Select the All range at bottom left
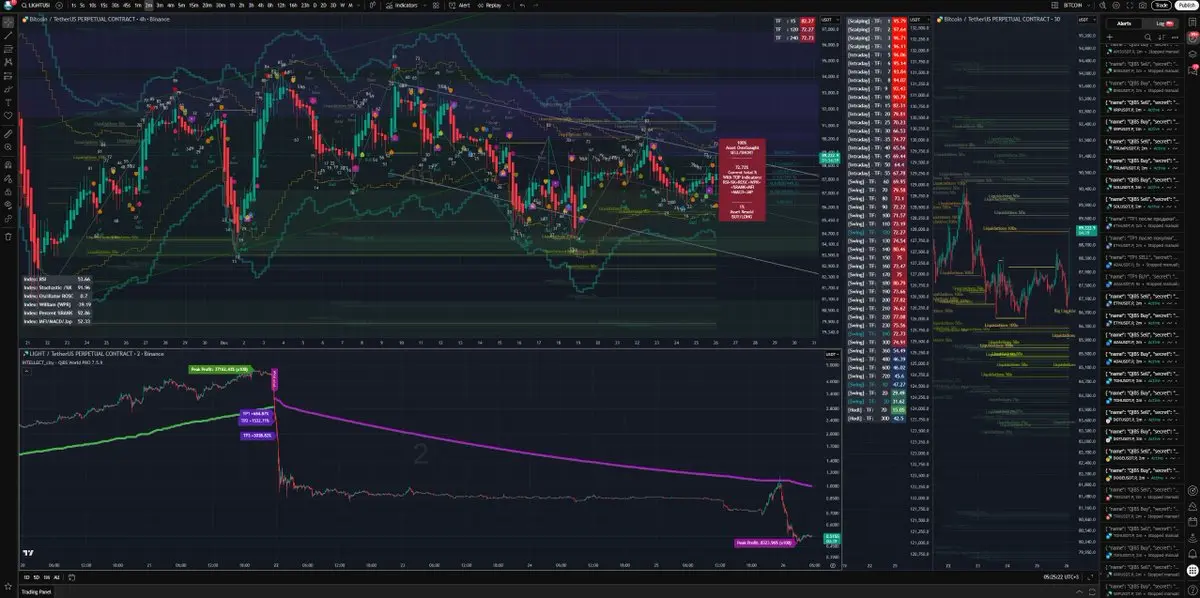 click(57, 577)
